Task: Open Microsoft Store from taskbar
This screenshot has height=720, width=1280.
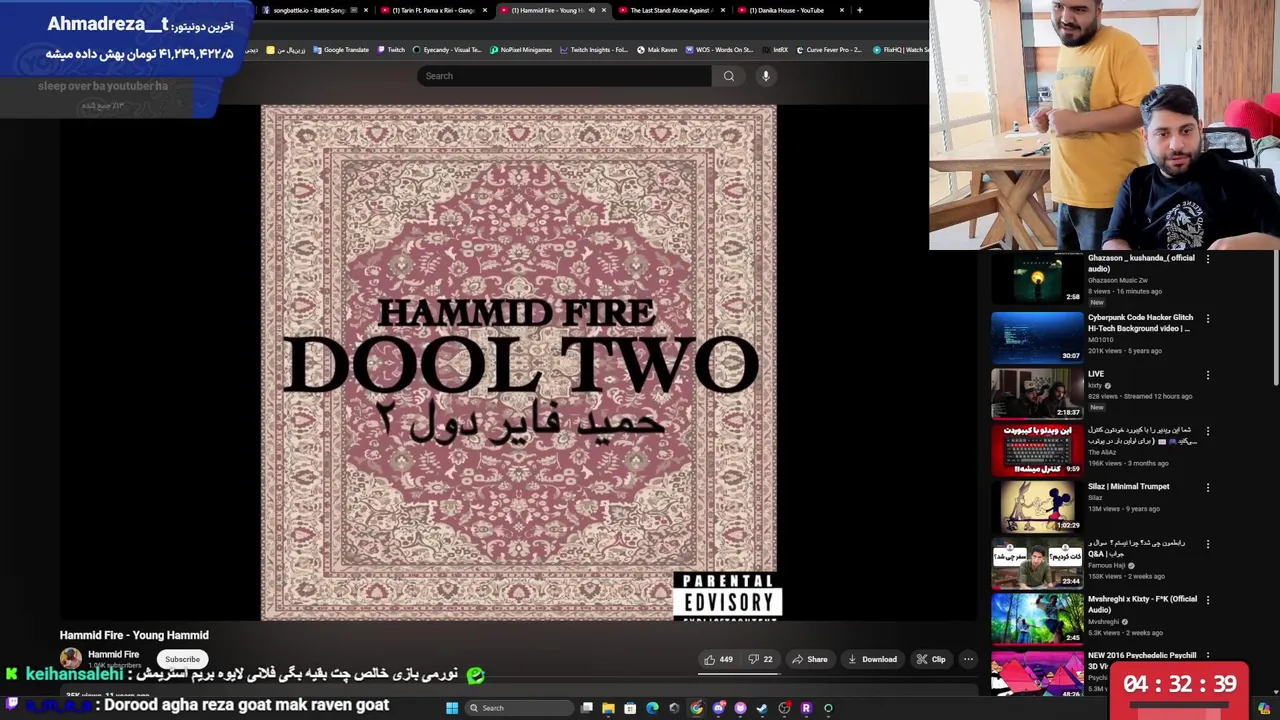Action: click(x=630, y=708)
